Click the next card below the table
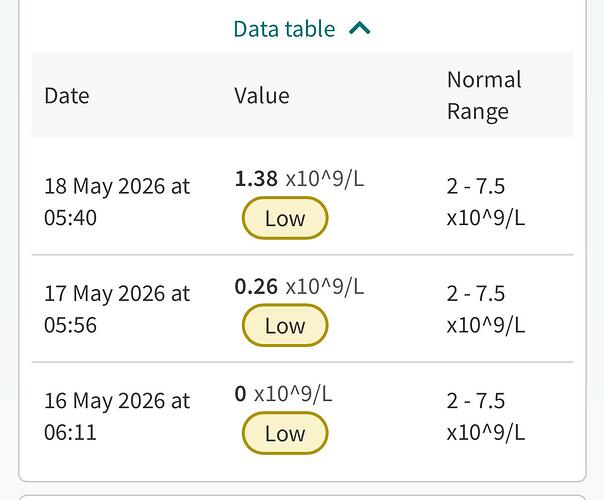This screenshot has width=604, height=500. point(302,498)
